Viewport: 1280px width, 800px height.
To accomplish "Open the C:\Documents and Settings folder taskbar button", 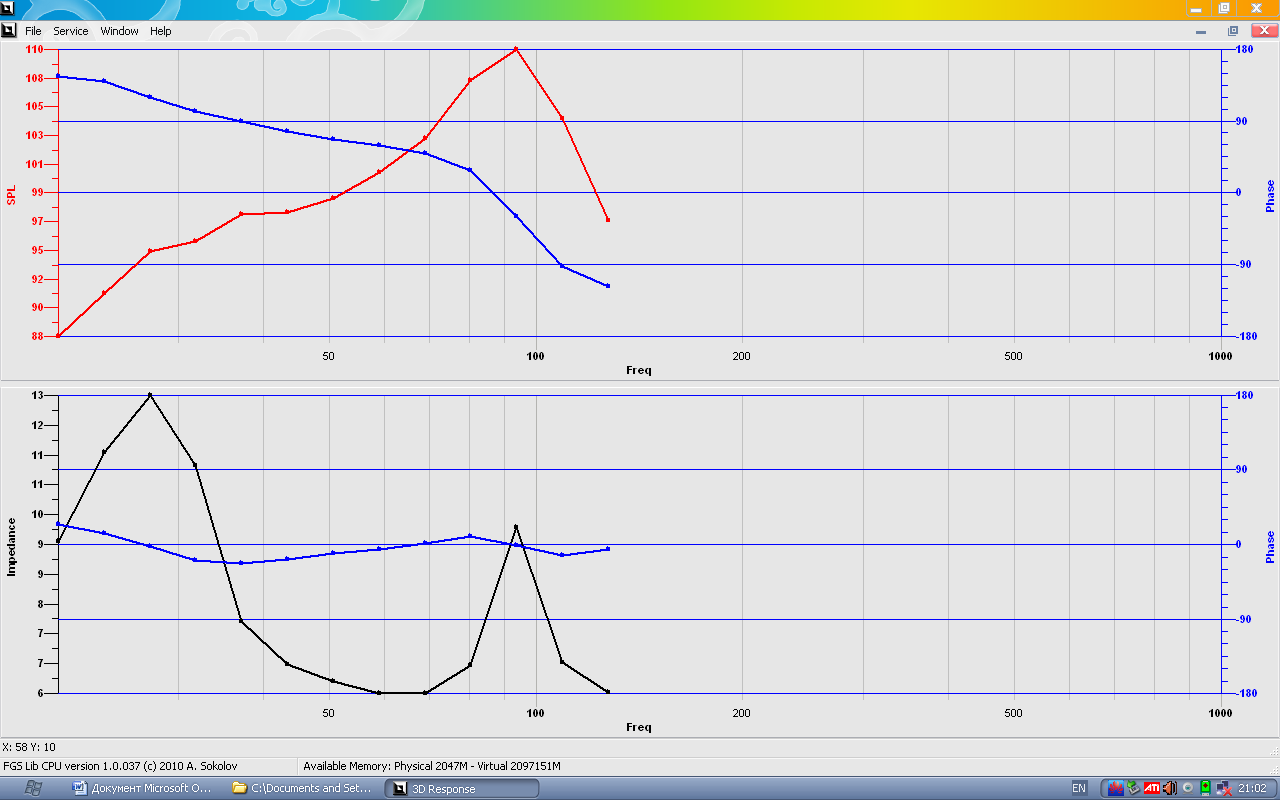I will (302, 788).
